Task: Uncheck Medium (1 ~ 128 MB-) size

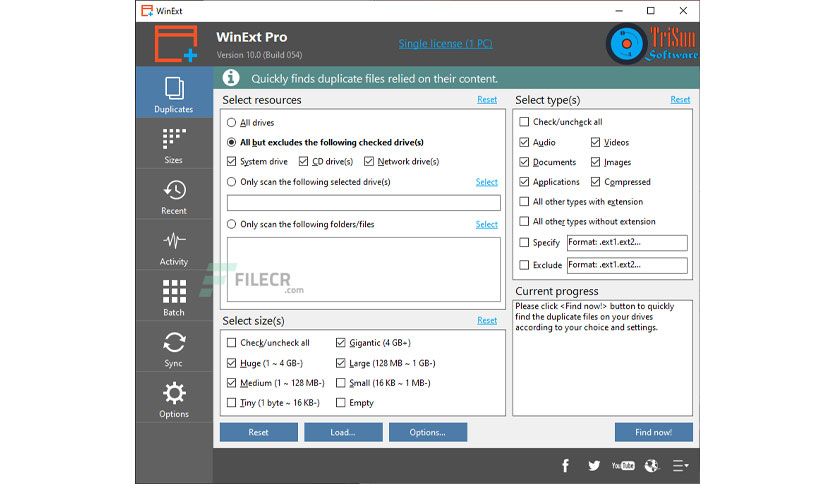Action: tap(231, 383)
